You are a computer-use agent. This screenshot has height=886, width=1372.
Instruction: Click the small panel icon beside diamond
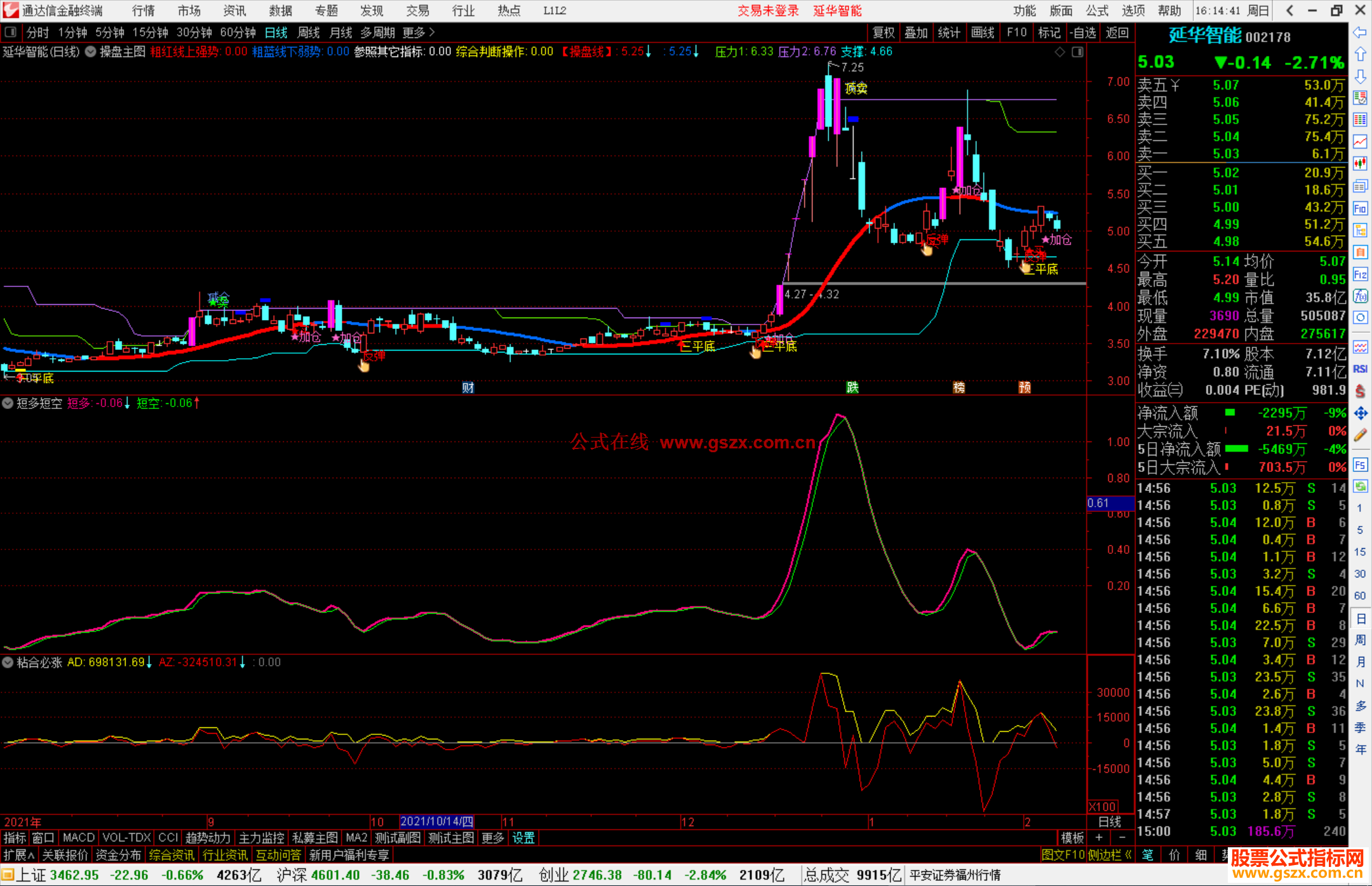pos(1077,52)
